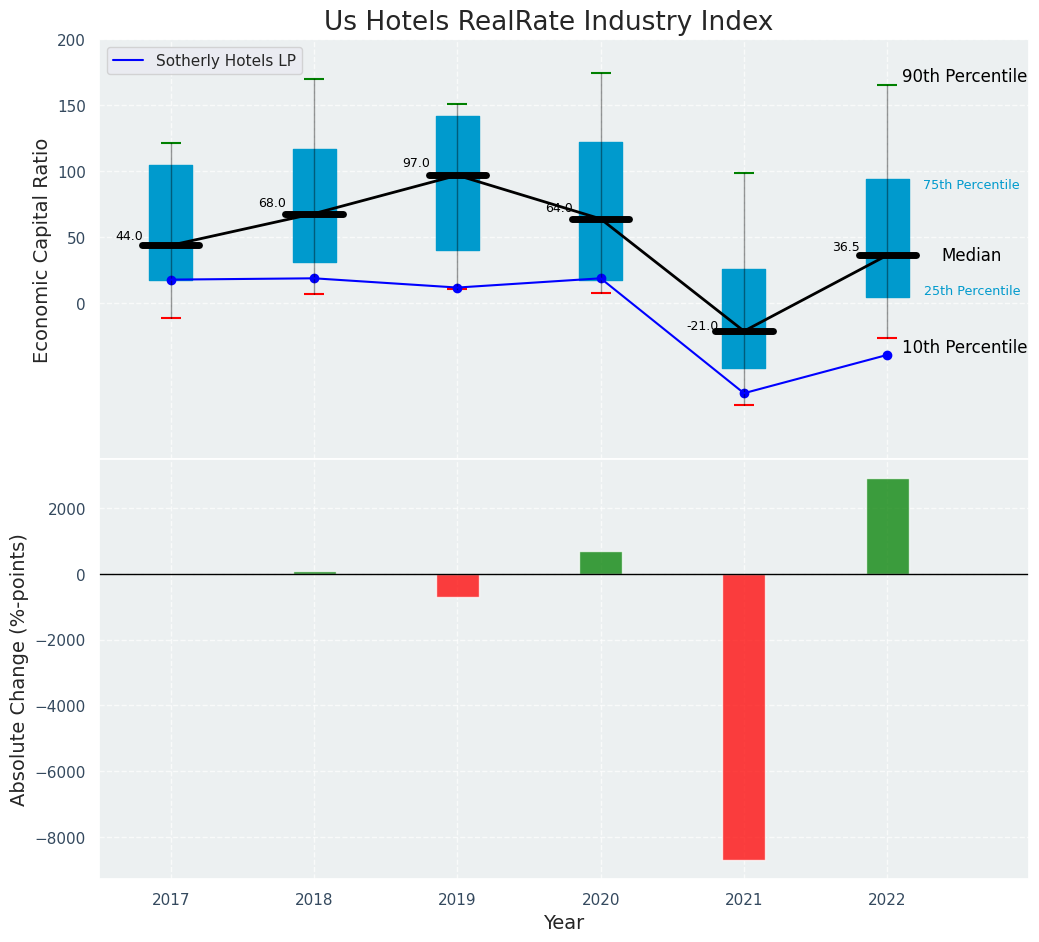This screenshot has width=1039, height=942.
Task: Click the 97.0 median value label
Action: tap(416, 163)
